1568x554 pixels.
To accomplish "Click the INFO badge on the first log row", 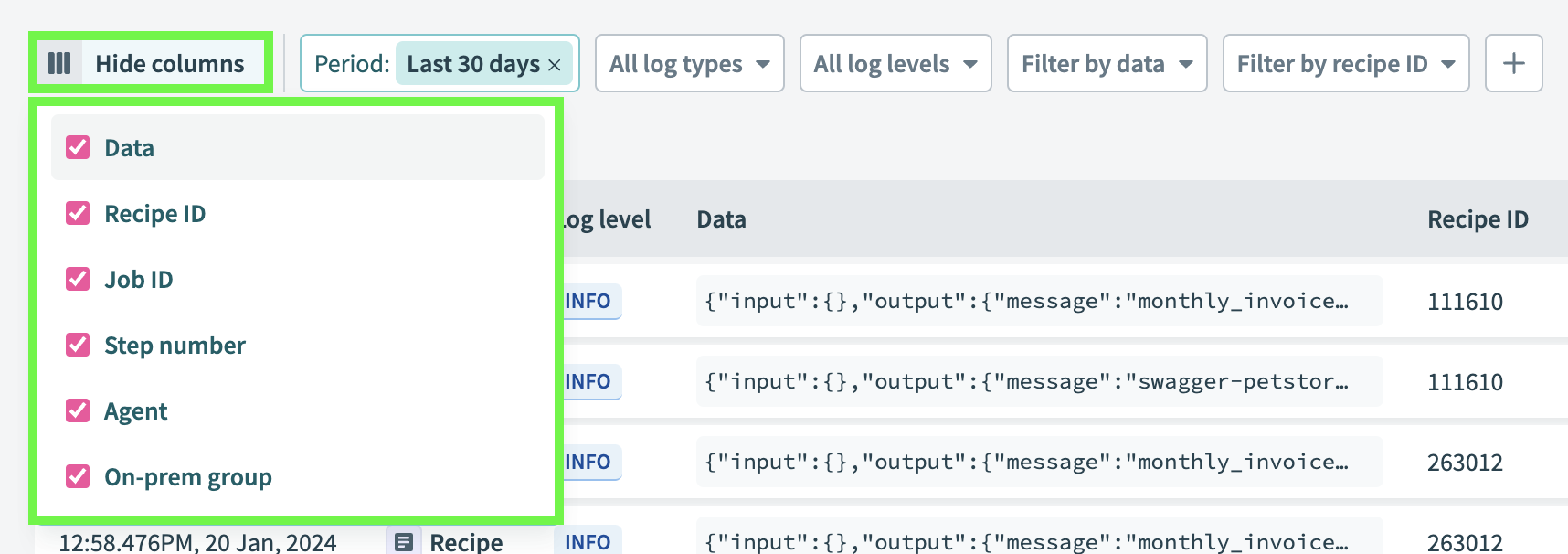I will [x=588, y=301].
